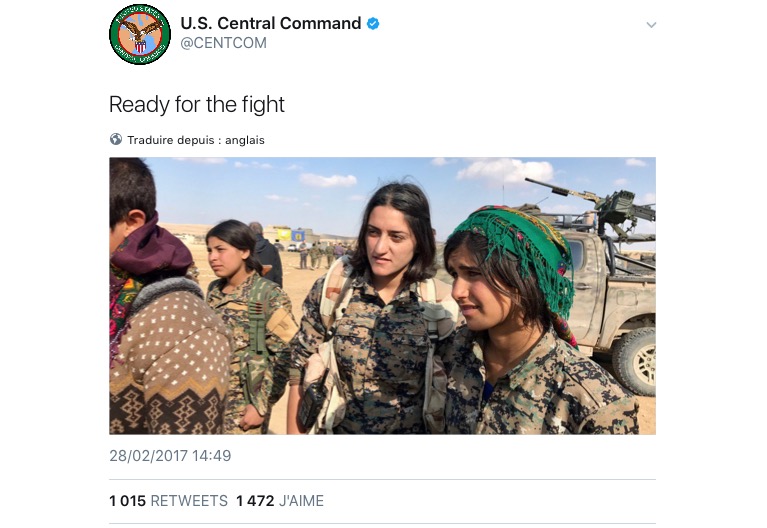Open the U.S. Central Command profile name
The image size is (767, 528).
271,23
